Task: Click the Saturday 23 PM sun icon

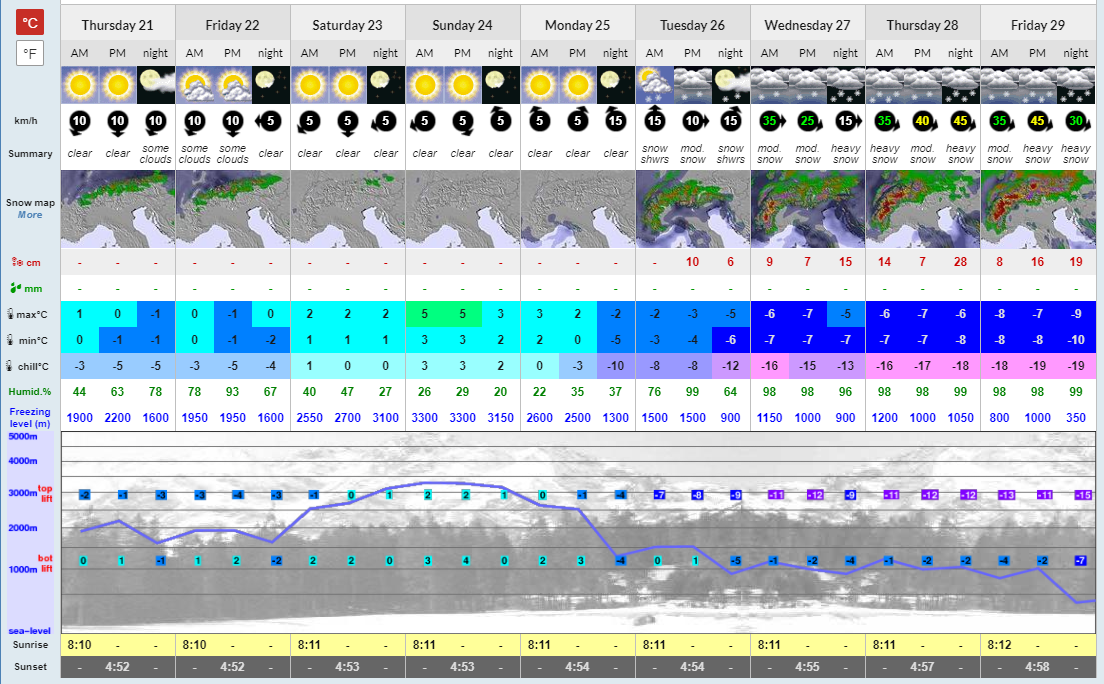Action: coord(348,85)
